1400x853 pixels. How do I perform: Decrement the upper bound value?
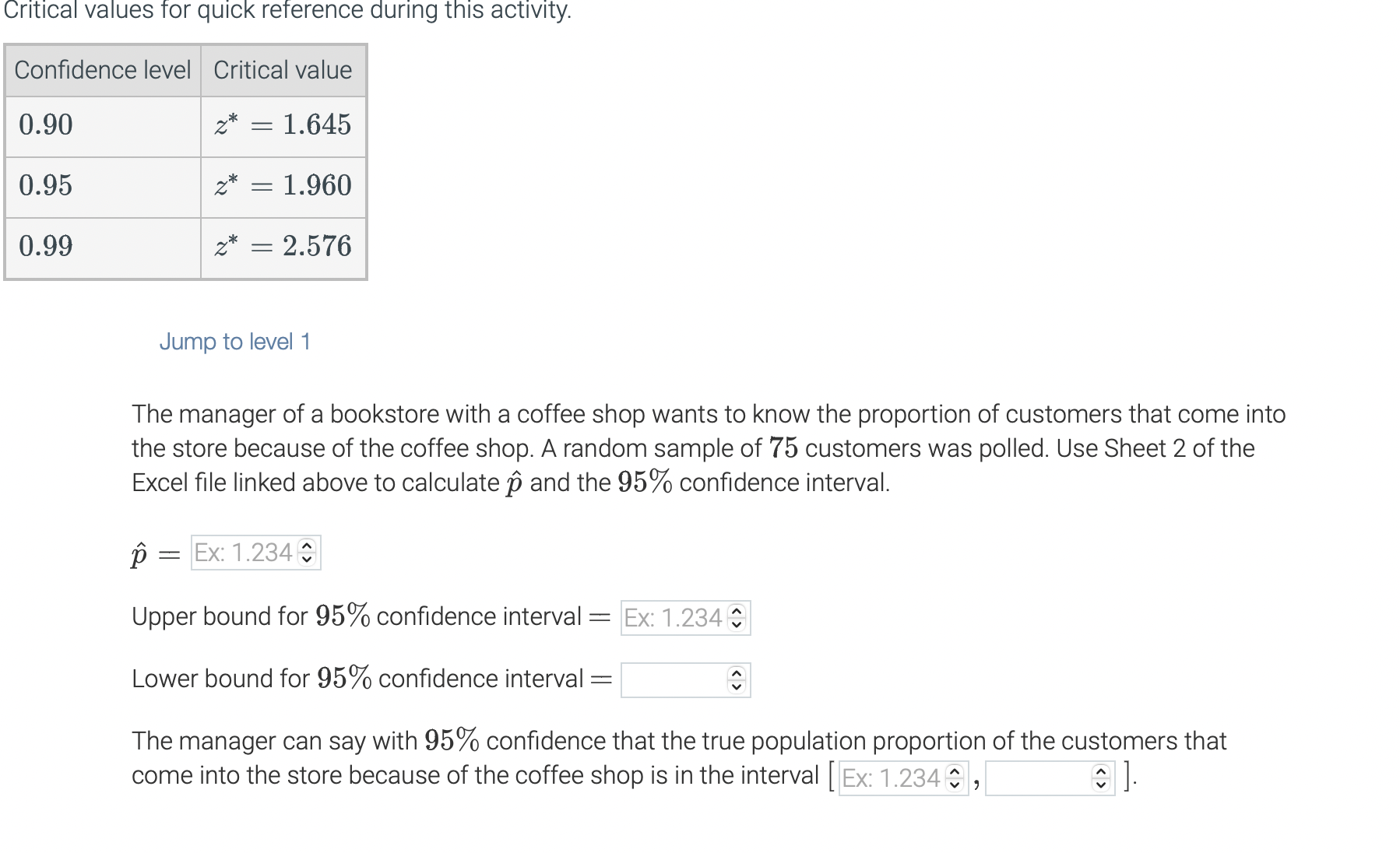point(735,623)
